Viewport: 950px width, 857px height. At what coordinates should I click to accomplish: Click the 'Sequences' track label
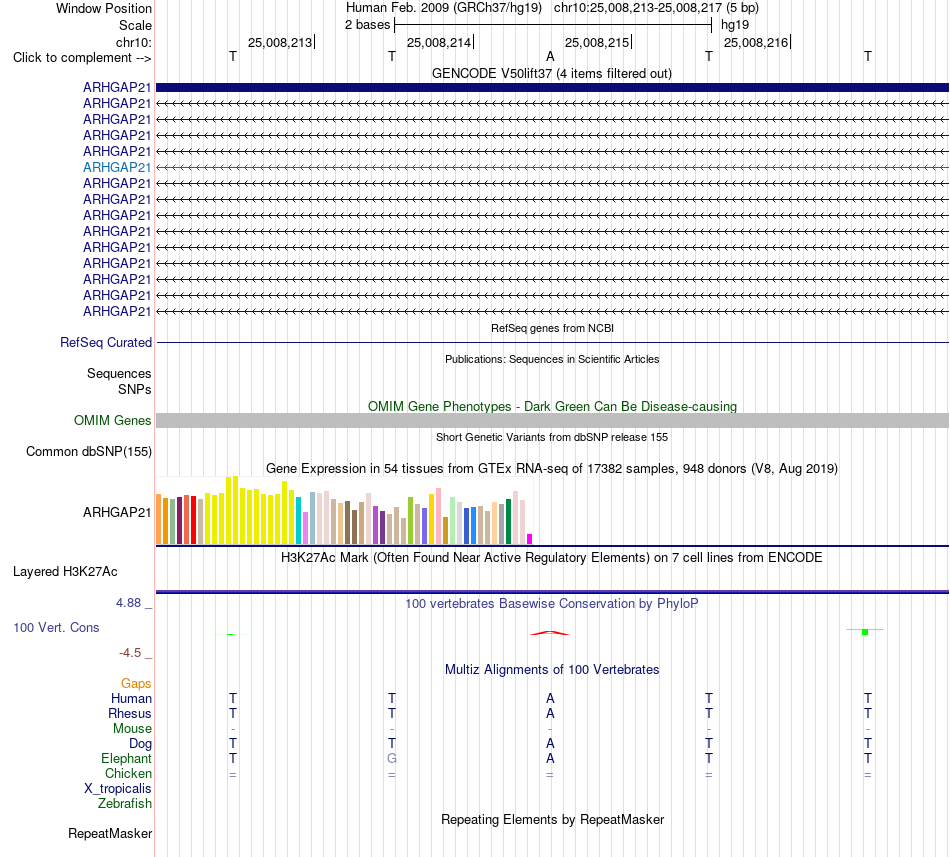tap(119, 373)
